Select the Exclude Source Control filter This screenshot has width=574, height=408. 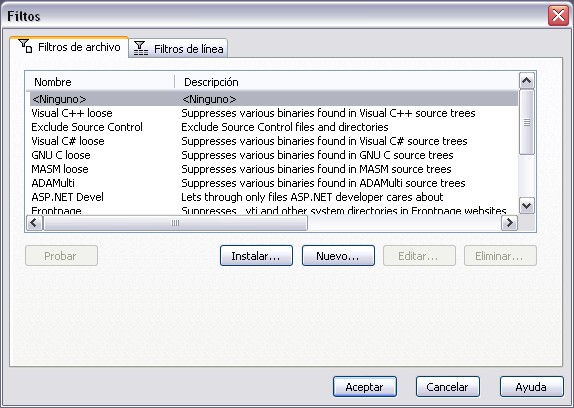273,127
